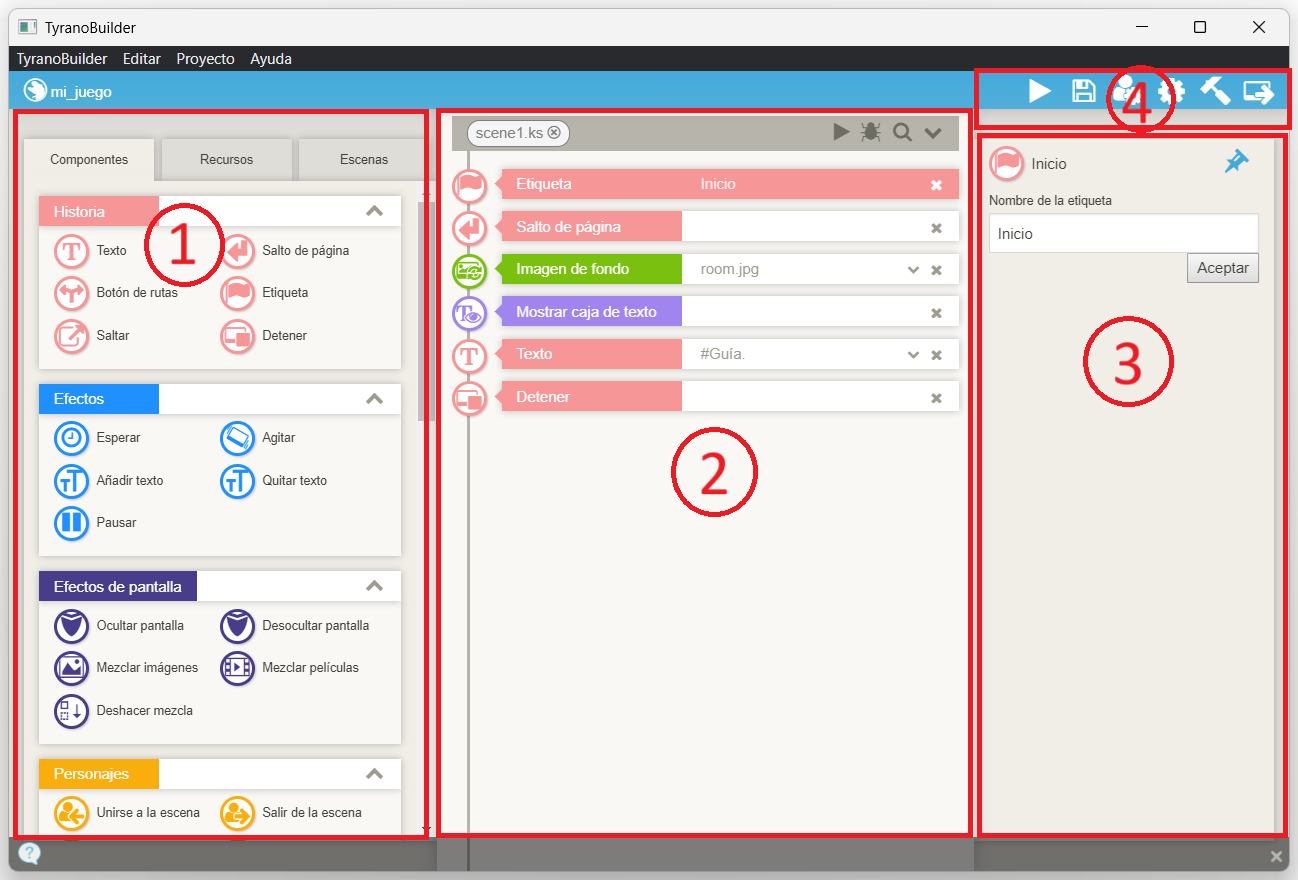This screenshot has width=1298, height=880.
Task: Open the debug bug icon
Action: (871, 132)
